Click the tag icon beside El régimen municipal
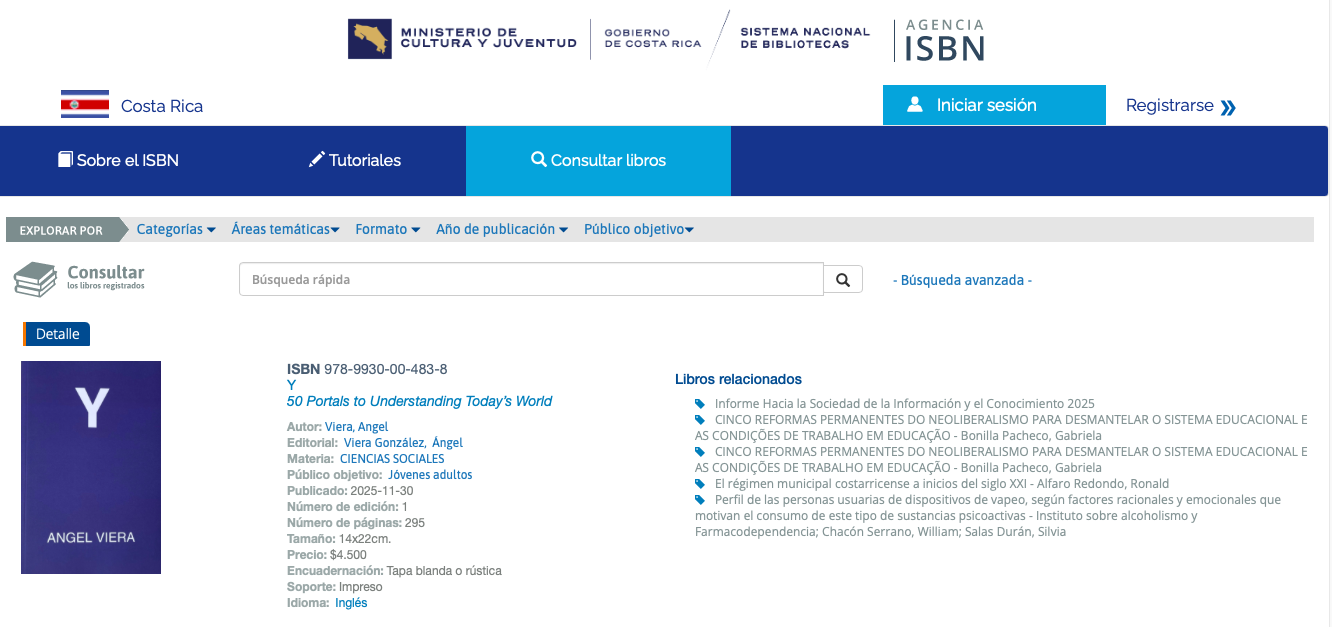The image size is (1332, 627). pyautogui.click(x=700, y=484)
